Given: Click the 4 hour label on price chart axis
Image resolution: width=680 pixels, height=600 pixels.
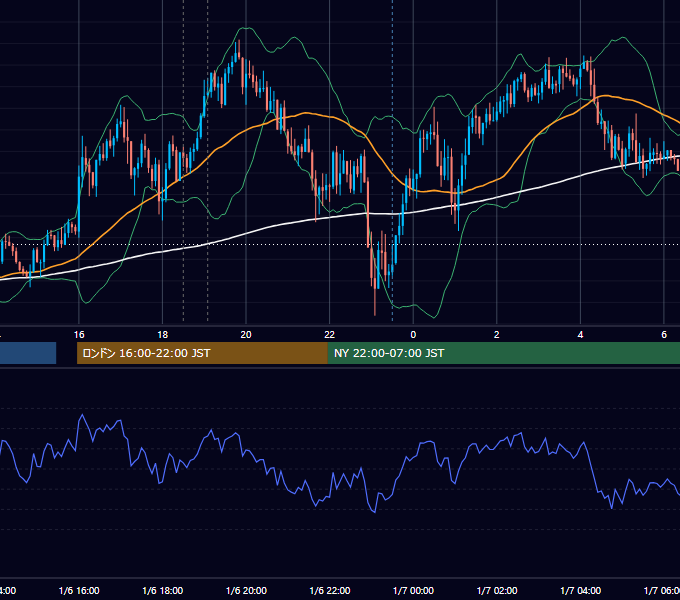Looking at the screenshot, I should 580,335.
